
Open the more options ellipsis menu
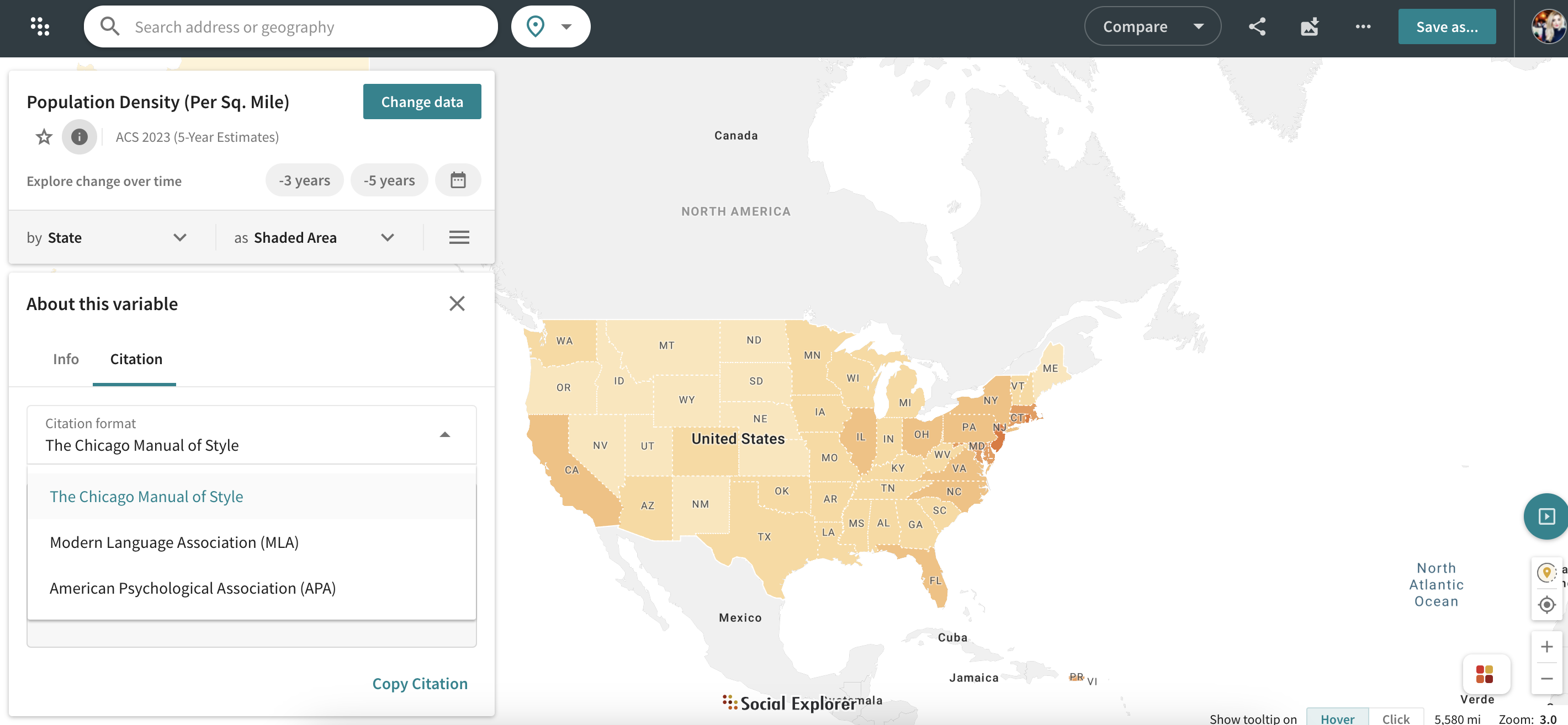1363,26
